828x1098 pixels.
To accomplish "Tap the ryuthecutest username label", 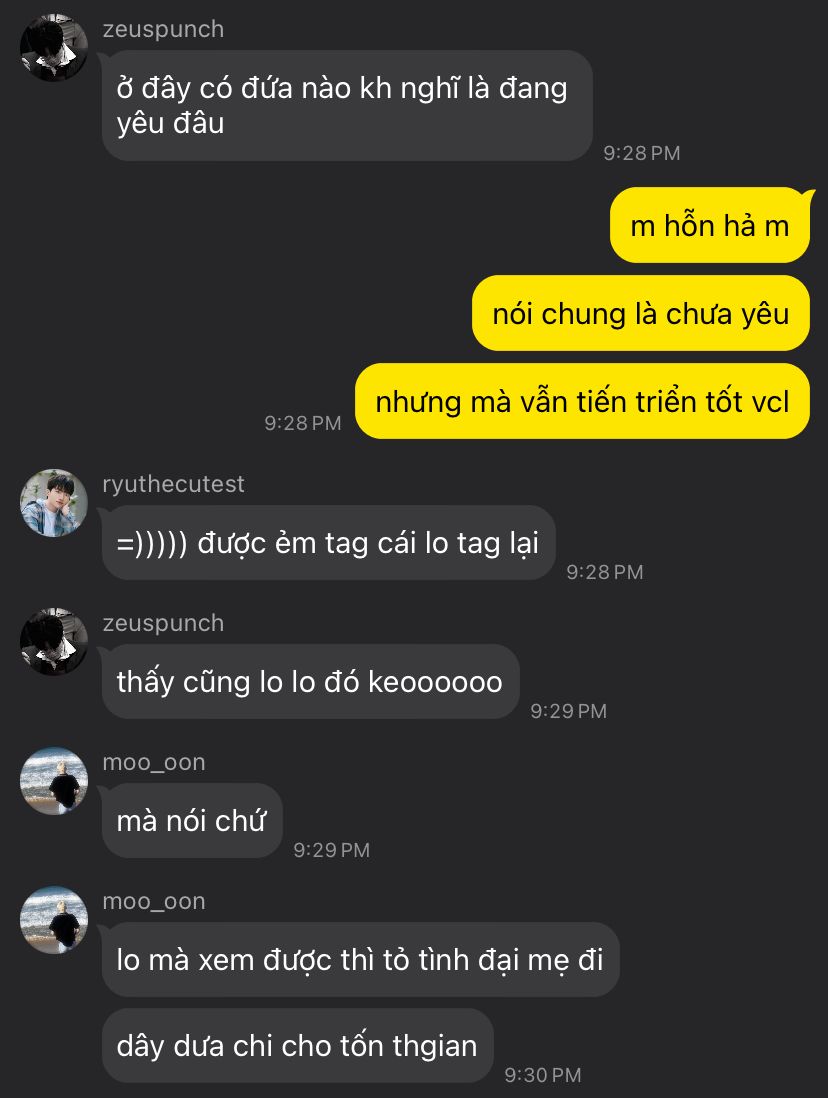I will (173, 484).
